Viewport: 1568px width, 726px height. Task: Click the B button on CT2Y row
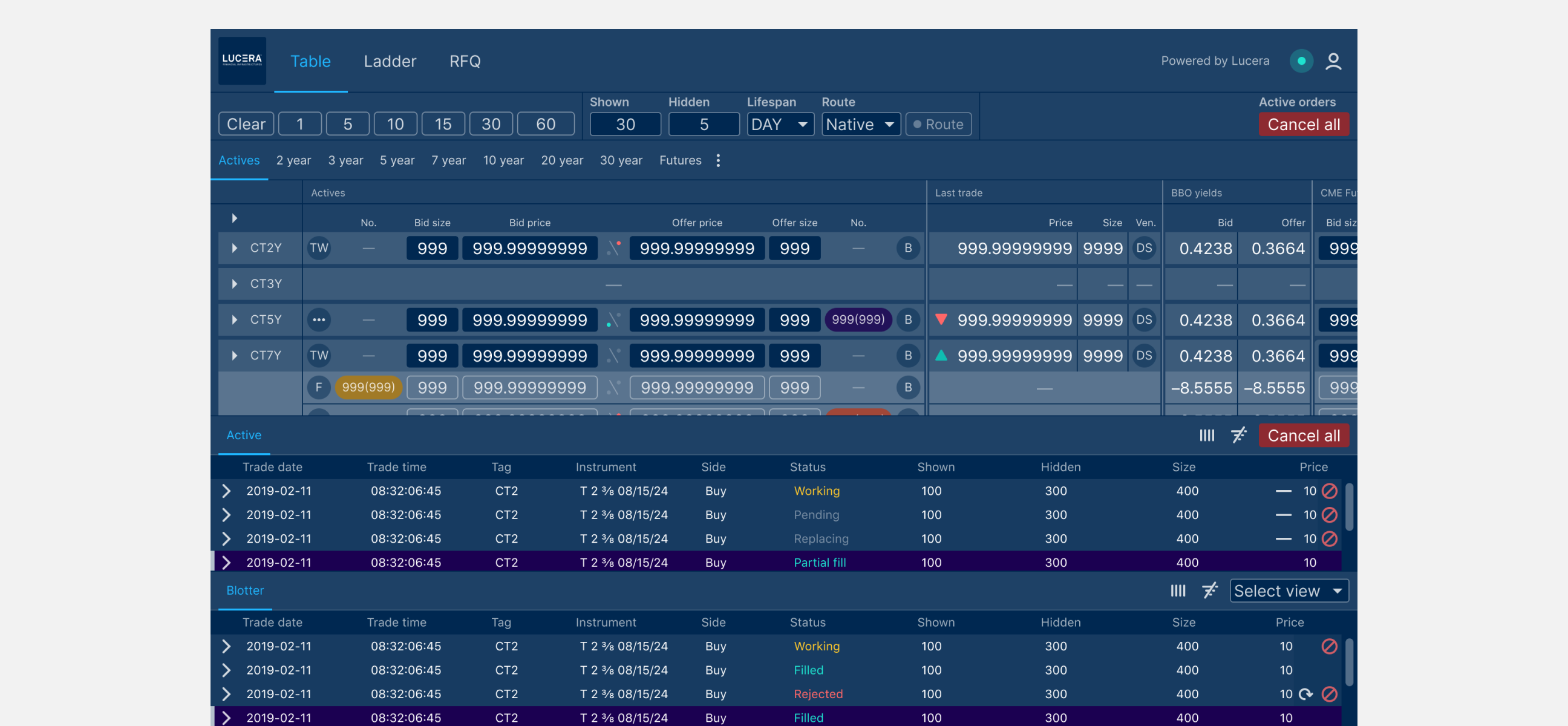(x=907, y=247)
